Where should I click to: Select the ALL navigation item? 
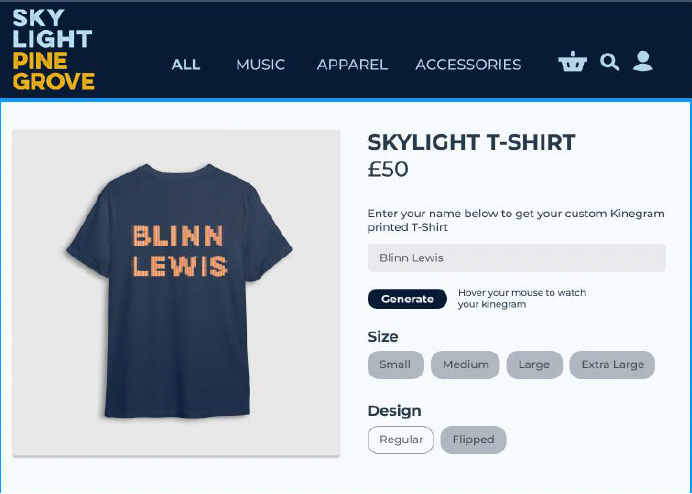[186, 64]
